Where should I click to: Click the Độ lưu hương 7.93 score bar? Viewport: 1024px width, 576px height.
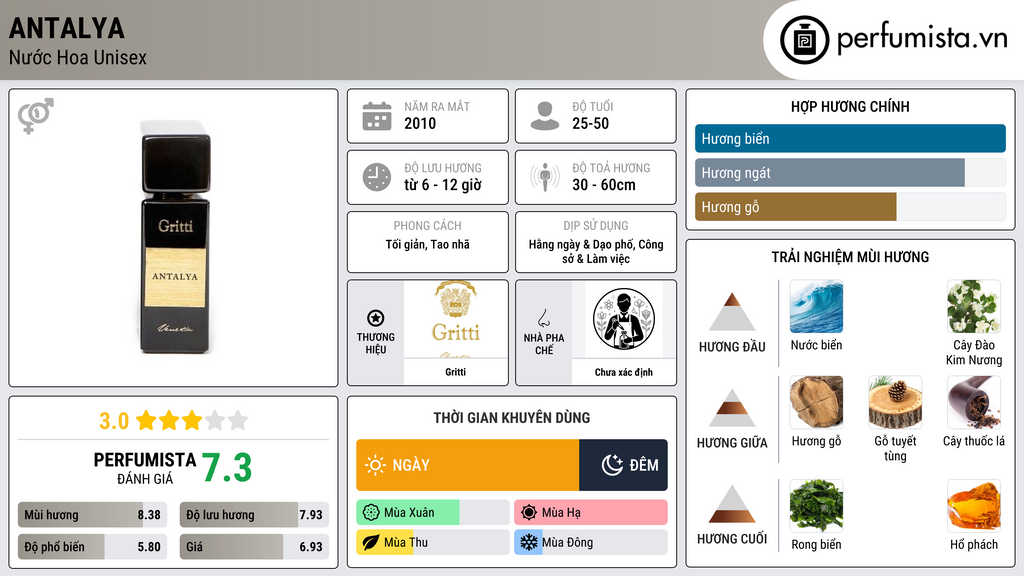254,515
